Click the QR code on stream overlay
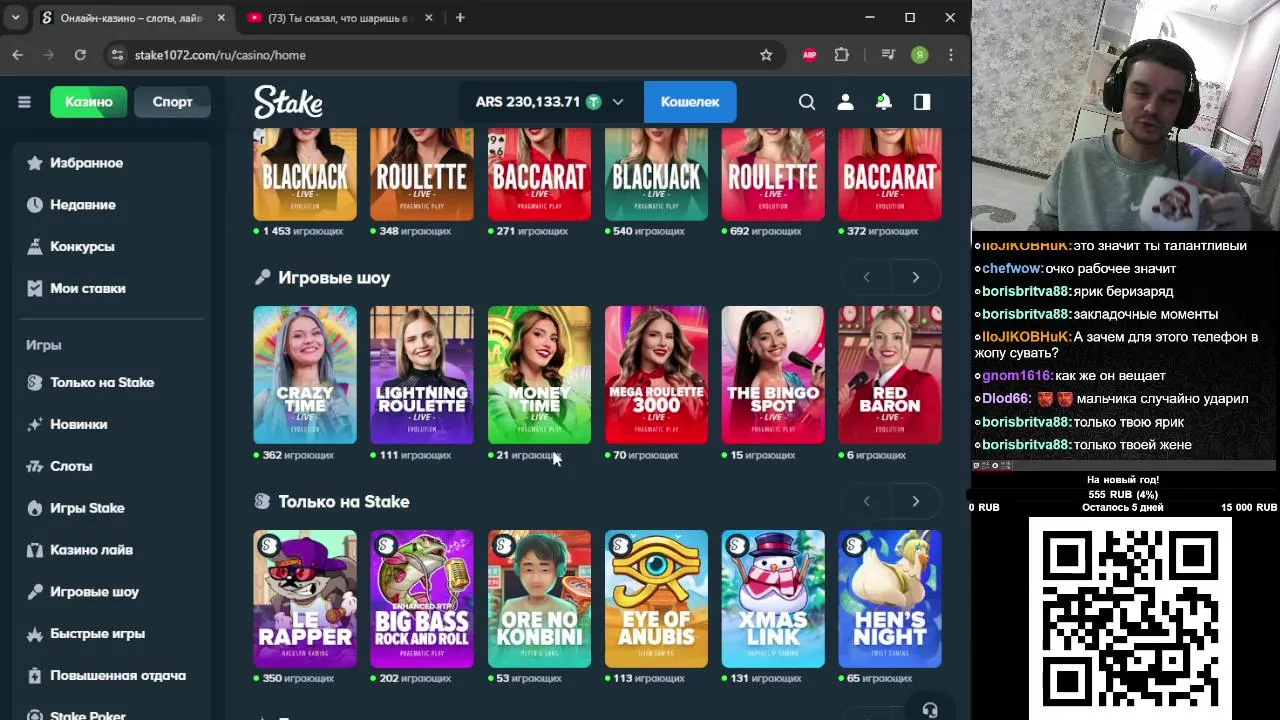 [x=1130, y=617]
